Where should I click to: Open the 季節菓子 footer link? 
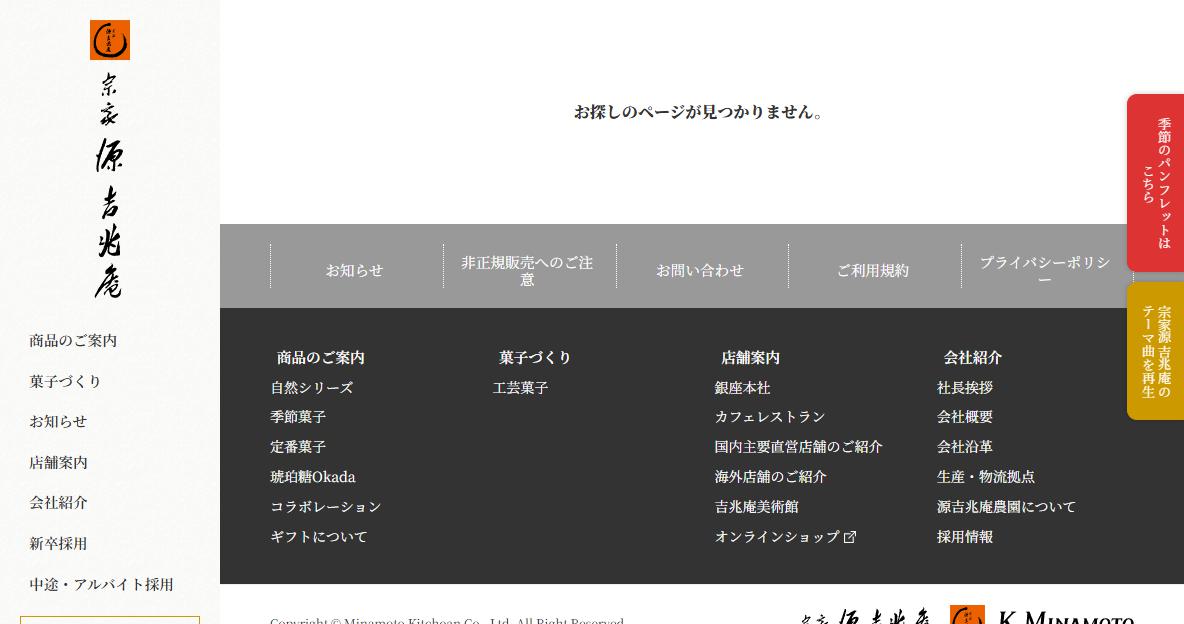point(298,417)
